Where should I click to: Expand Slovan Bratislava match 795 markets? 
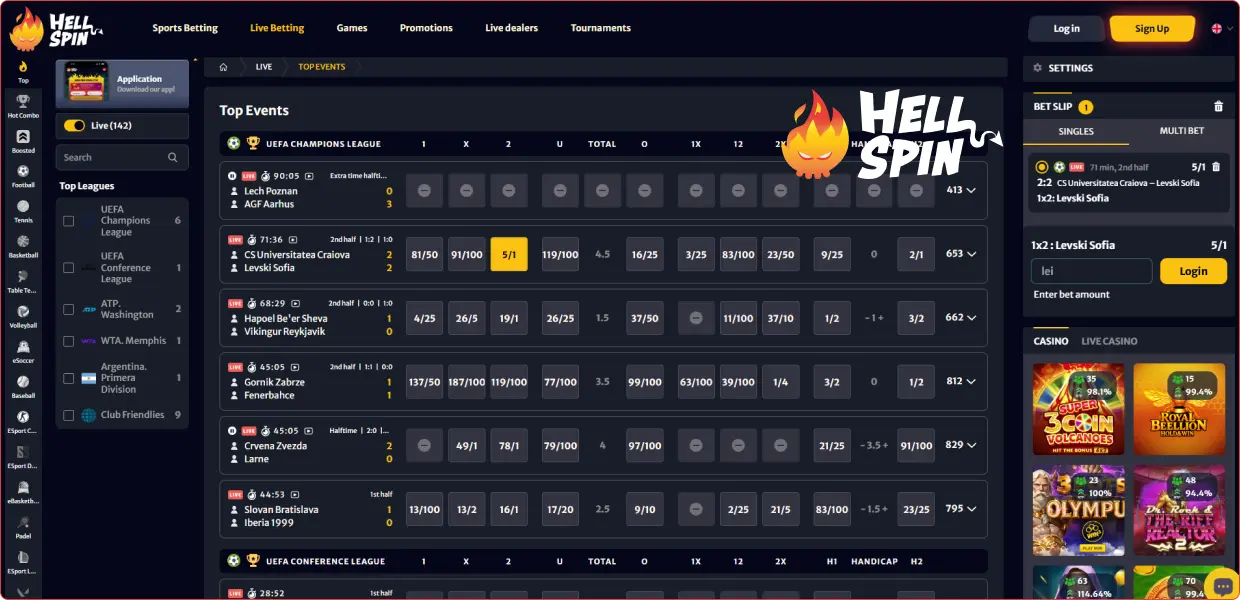960,509
